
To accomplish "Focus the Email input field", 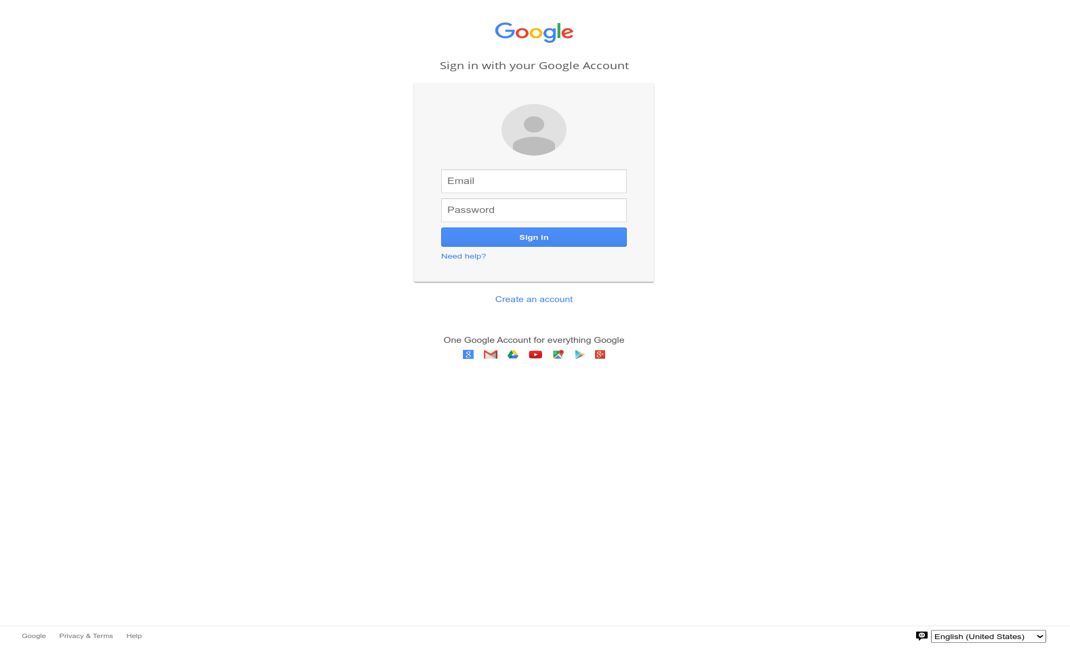I will click(x=534, y=181).
